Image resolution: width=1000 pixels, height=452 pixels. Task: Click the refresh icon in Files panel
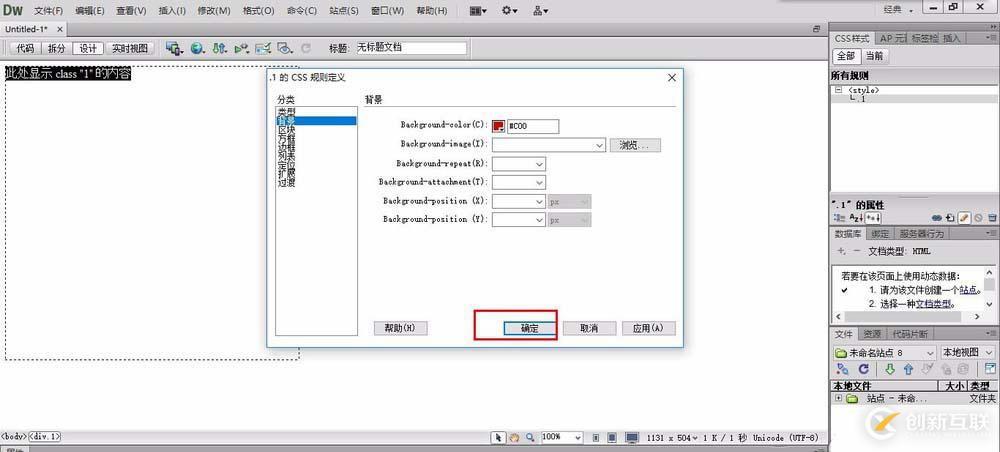(x=864, y=369)
